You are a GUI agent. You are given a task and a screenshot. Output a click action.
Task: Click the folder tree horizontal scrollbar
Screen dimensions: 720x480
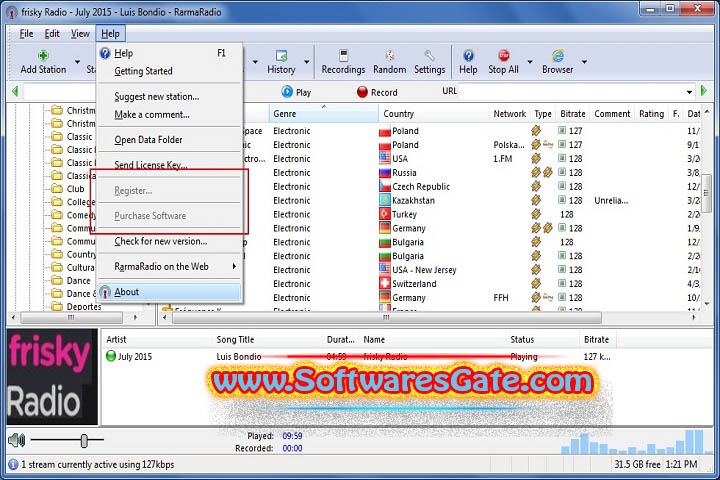point(71,317)
